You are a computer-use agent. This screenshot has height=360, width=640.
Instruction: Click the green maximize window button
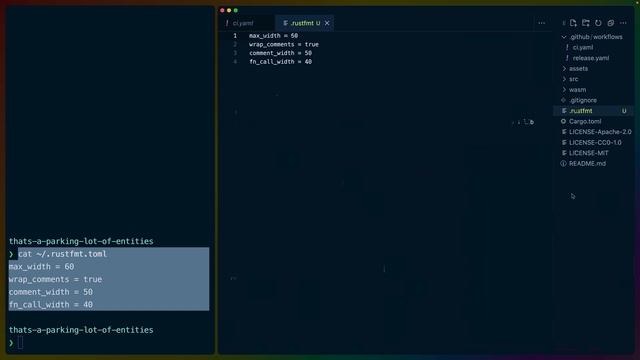pyautogui.click(x=236, y=10)
